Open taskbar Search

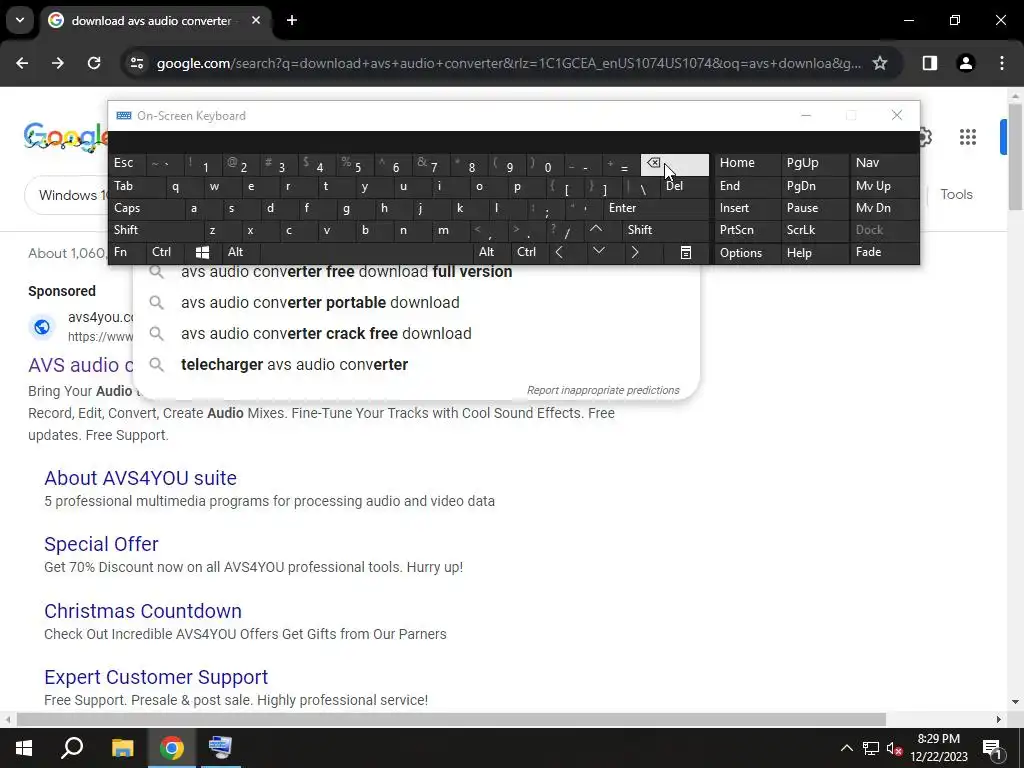(x=72, y=748)
